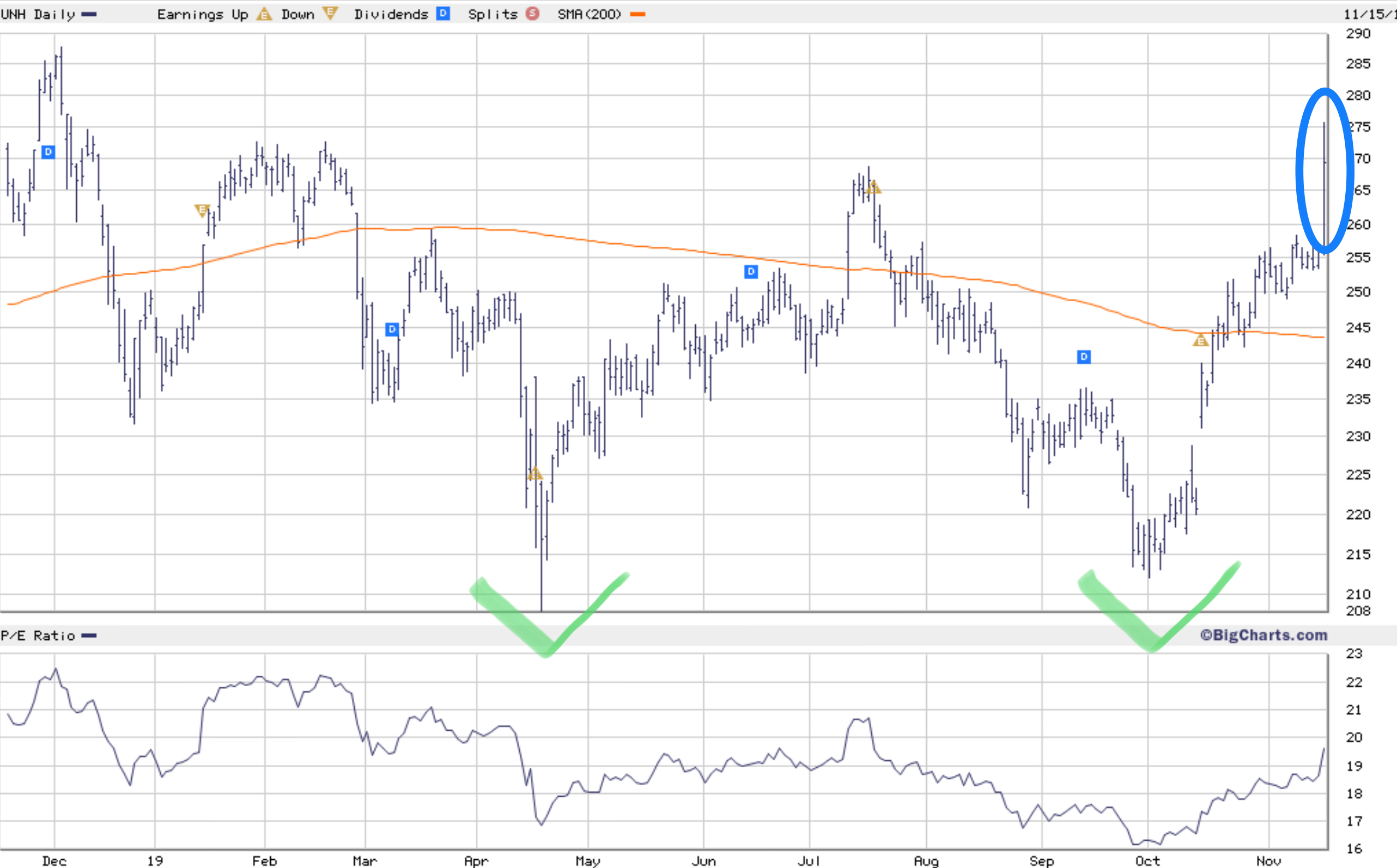Click the orange SMA(200) legend swatch
The width and height of the screenshot is (1397, 868).
[637, 14]
